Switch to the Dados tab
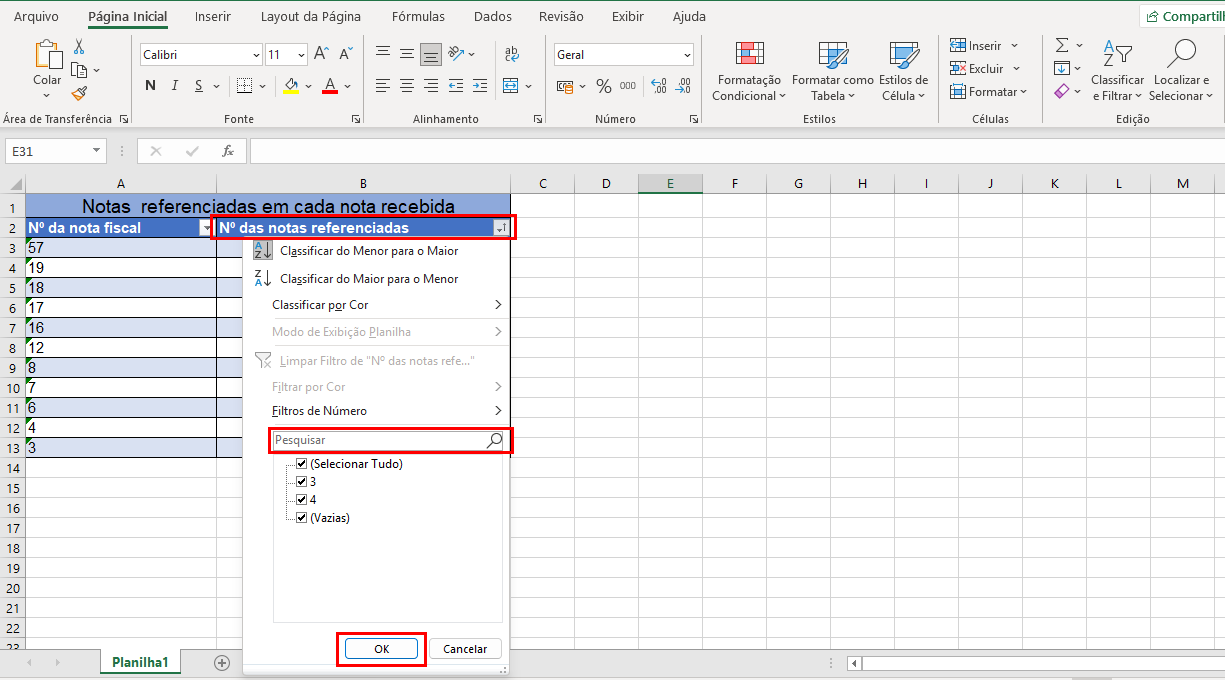The width and height of the screenshot is (1225, 680). click(x=492, y=17)
